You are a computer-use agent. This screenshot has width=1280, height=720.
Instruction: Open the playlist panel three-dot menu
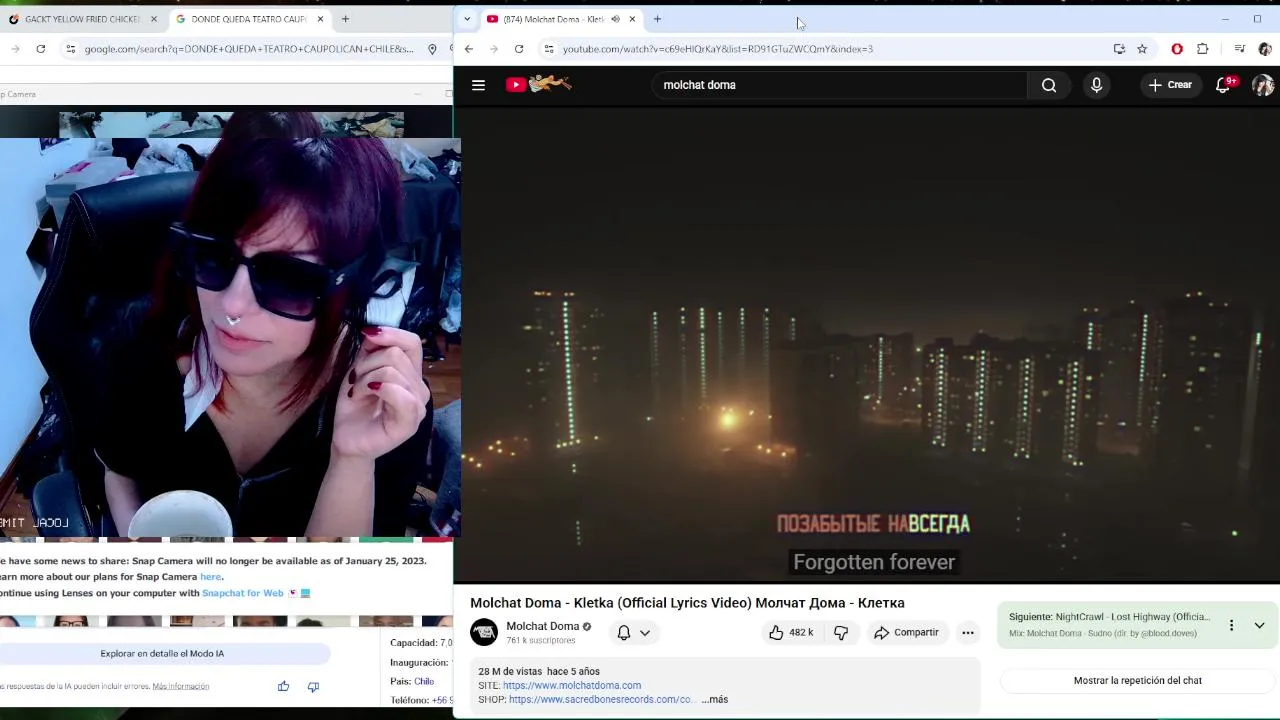click(1231, 625)
